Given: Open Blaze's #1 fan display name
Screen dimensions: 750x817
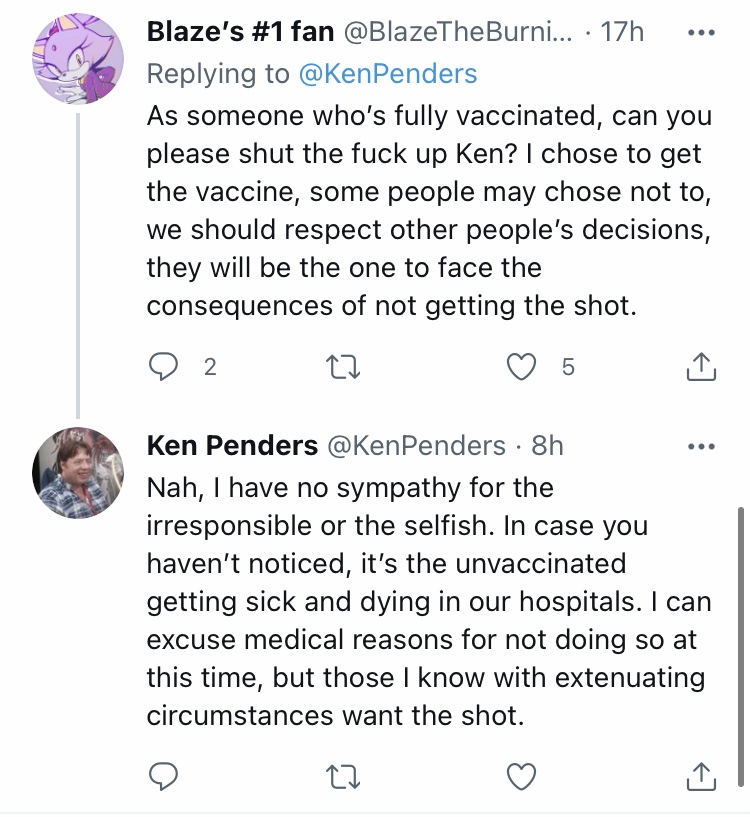Looking at the screenshot, I should tap(240, 31).
